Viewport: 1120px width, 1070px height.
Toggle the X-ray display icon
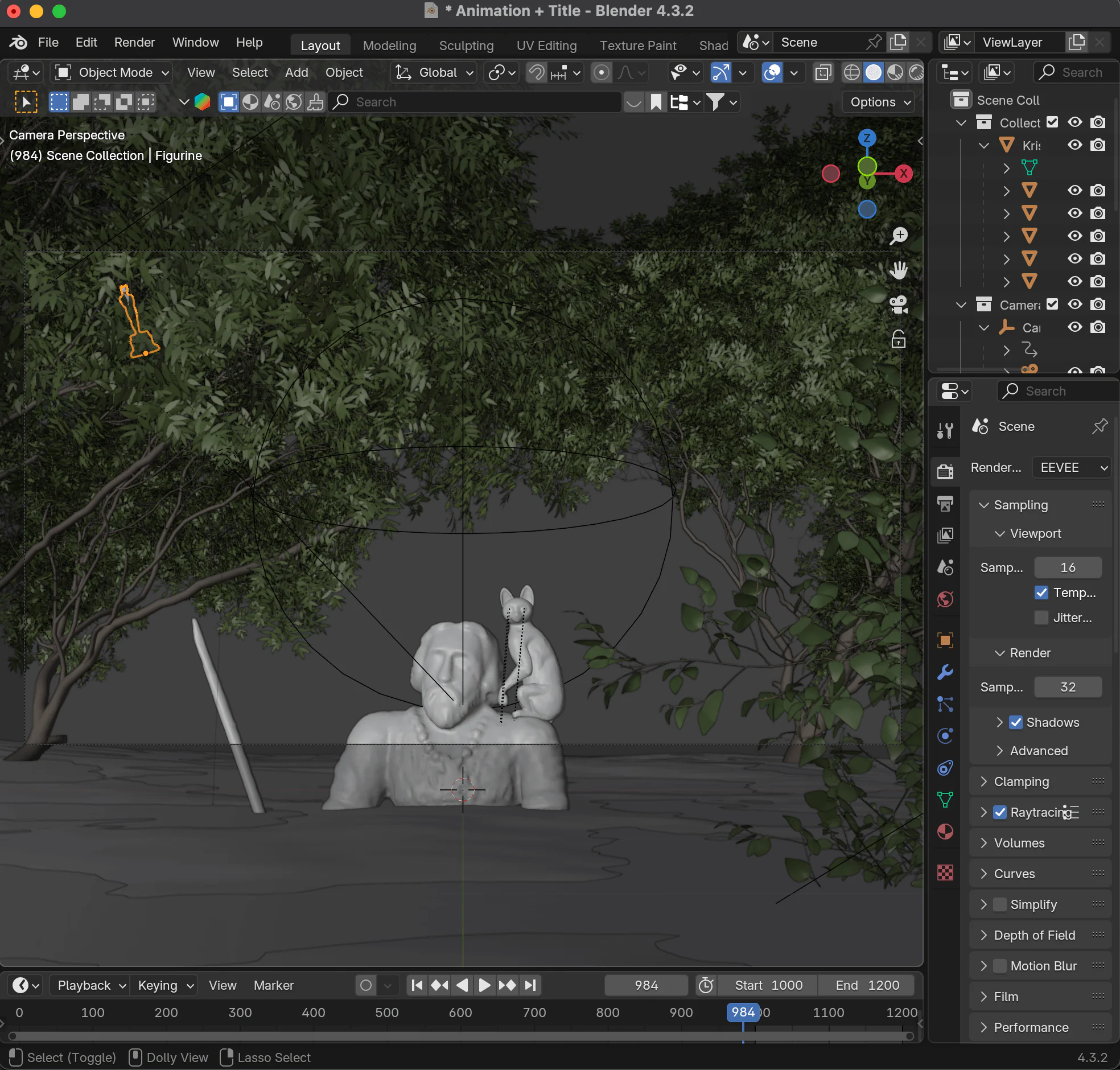(x=823, y=73)
